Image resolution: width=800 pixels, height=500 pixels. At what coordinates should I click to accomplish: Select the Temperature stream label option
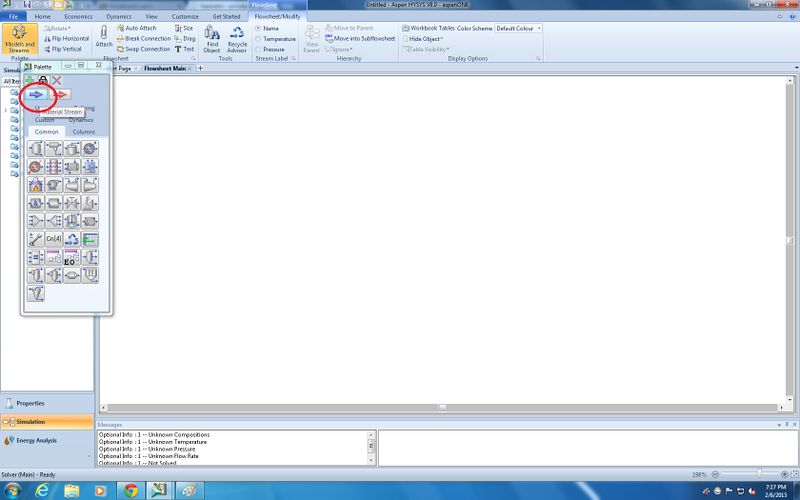[x=276, y=38]
